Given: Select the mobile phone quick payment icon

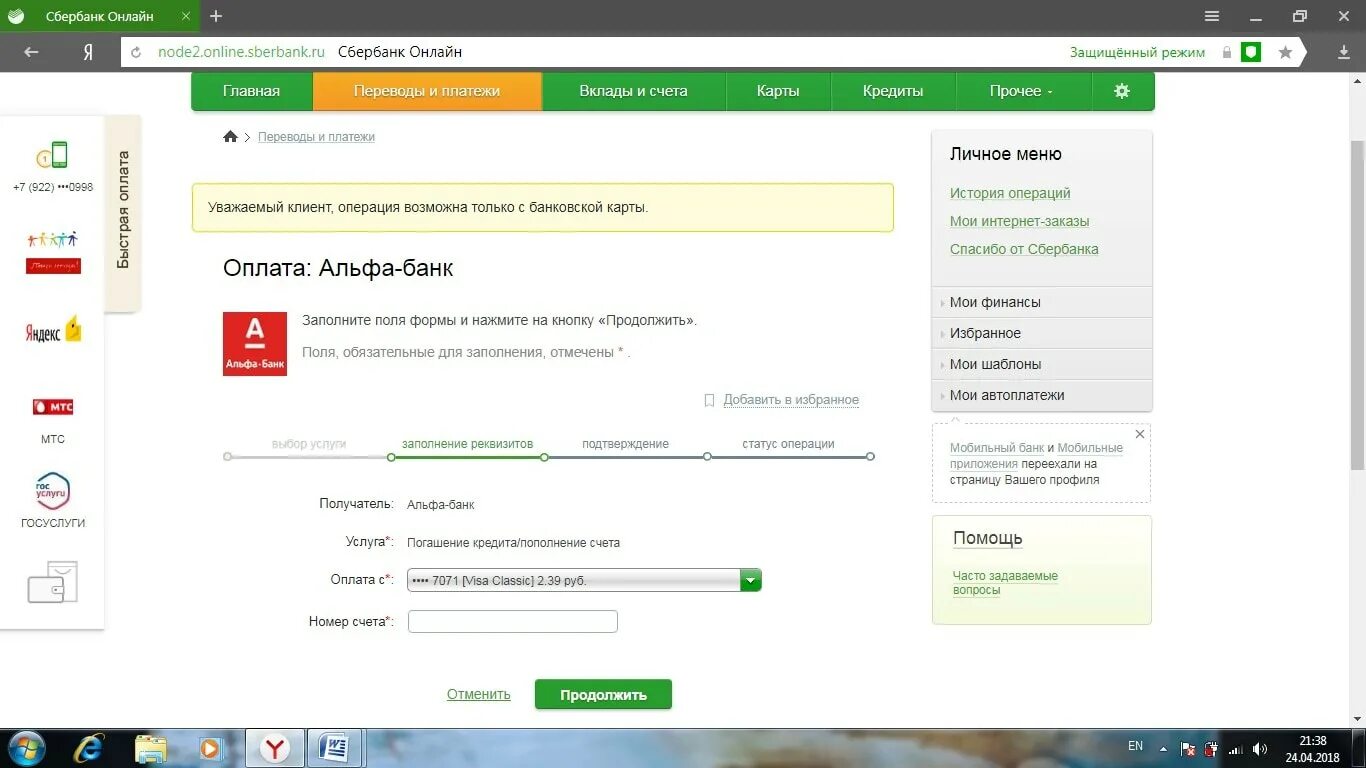Looking at the screenshot, I should 52,155.
